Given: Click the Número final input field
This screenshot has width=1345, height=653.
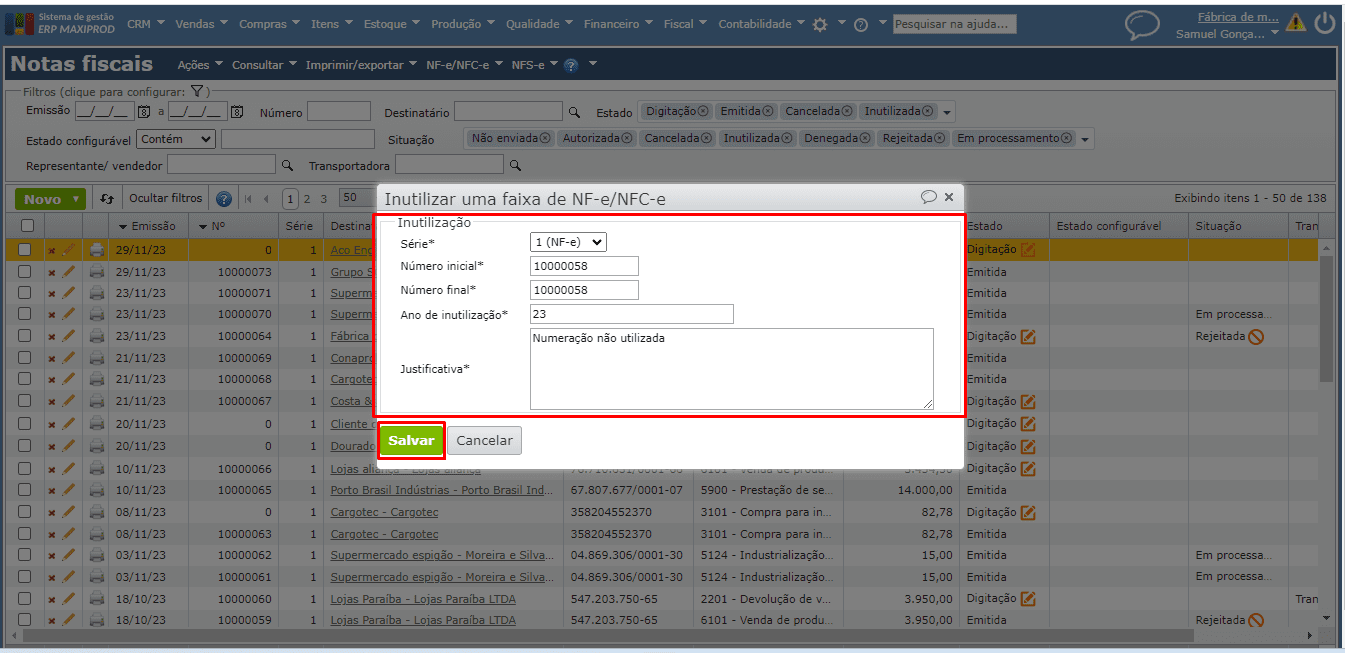Looking at the screenshot, I should (x=584, y=290).
